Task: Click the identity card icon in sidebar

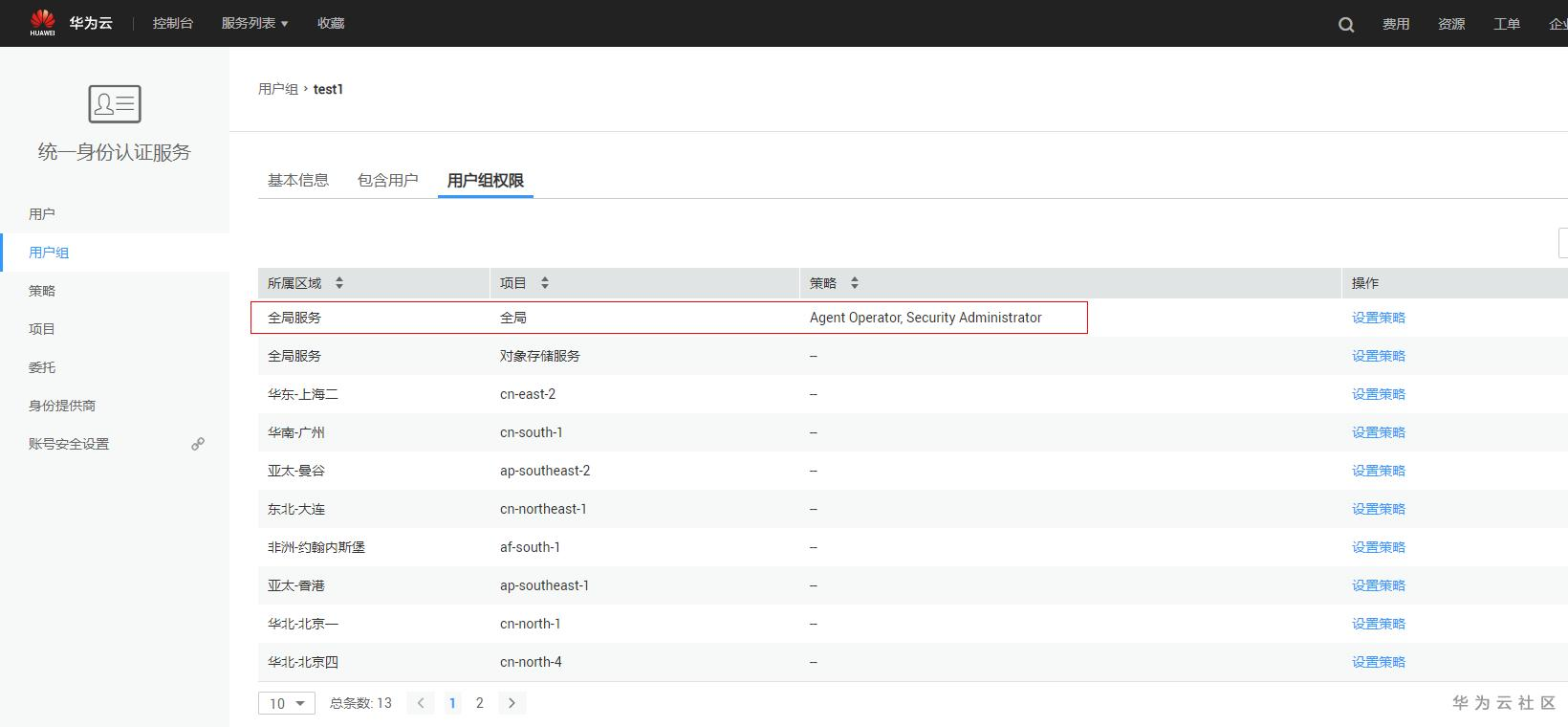Action: (x=115, y=104)
